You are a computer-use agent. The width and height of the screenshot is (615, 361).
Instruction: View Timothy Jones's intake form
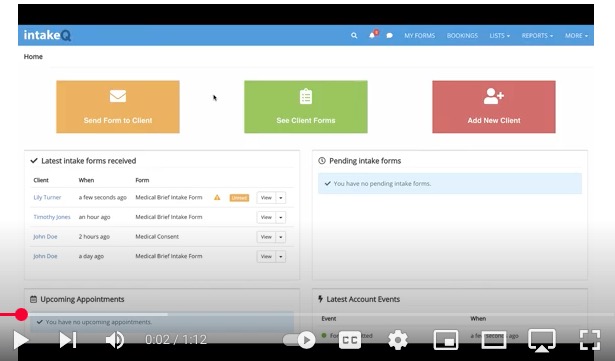point(266,217)
